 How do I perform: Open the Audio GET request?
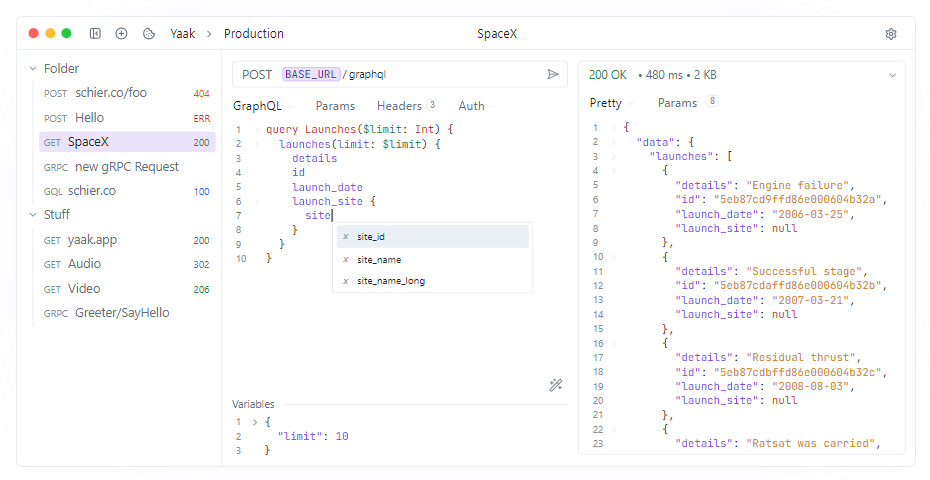click(127, 264)
